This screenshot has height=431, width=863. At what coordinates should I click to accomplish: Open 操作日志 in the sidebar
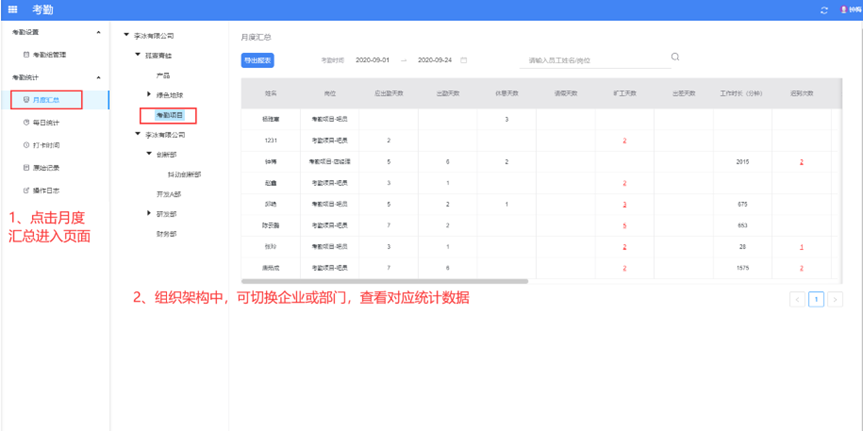[46, 189]
